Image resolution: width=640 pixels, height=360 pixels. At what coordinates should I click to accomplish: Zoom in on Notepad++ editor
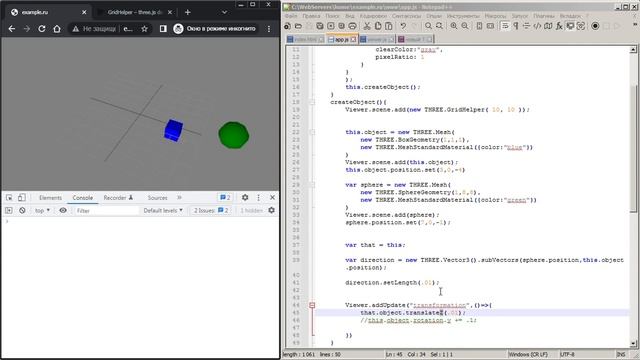coord(454,26)
